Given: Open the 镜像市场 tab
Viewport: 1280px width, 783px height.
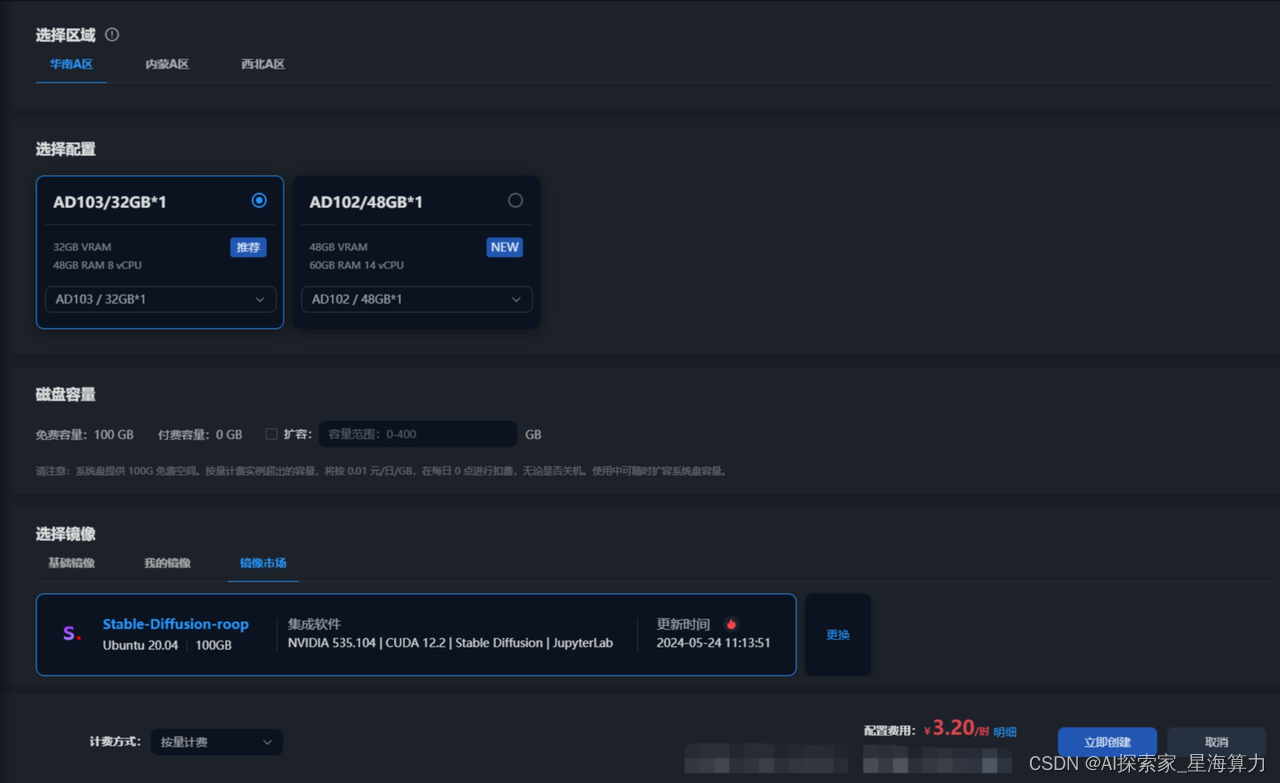Looking at the screenshot, I should pos(263,563).
